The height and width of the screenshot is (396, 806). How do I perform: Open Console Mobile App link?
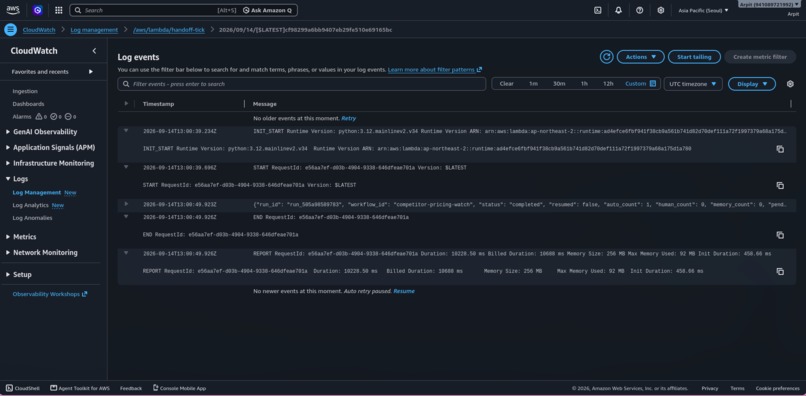[x=179, y=388]
